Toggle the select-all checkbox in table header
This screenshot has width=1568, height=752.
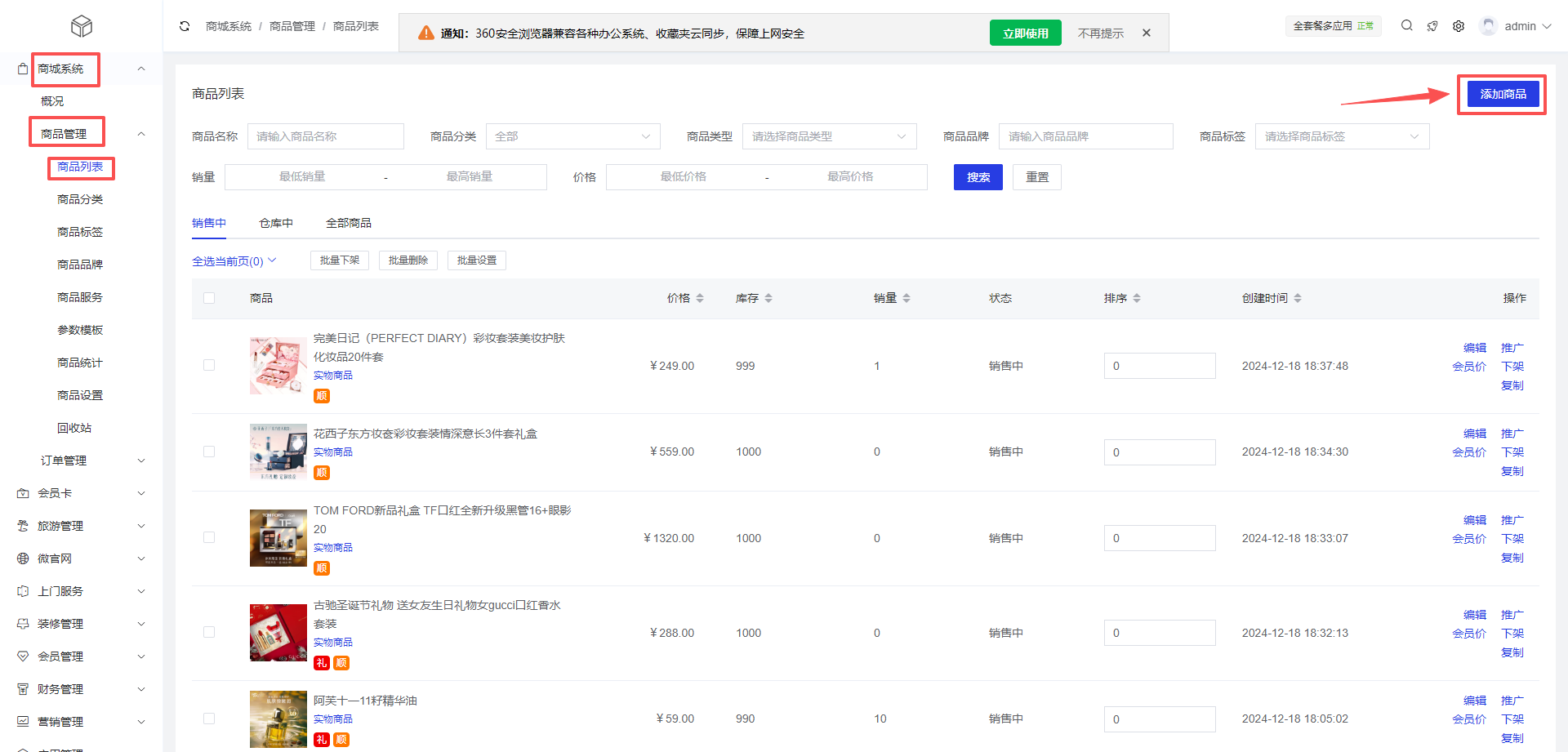pyautogui.click(x=209, y=299)
